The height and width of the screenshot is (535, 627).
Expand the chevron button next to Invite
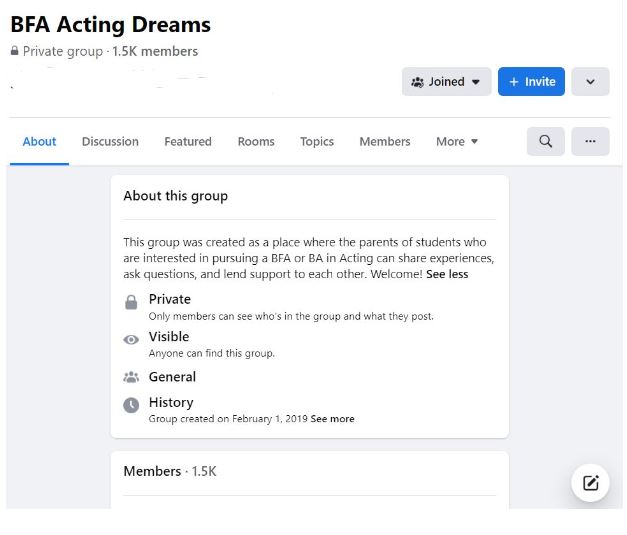pyautogui.click(x=590, y=82)
